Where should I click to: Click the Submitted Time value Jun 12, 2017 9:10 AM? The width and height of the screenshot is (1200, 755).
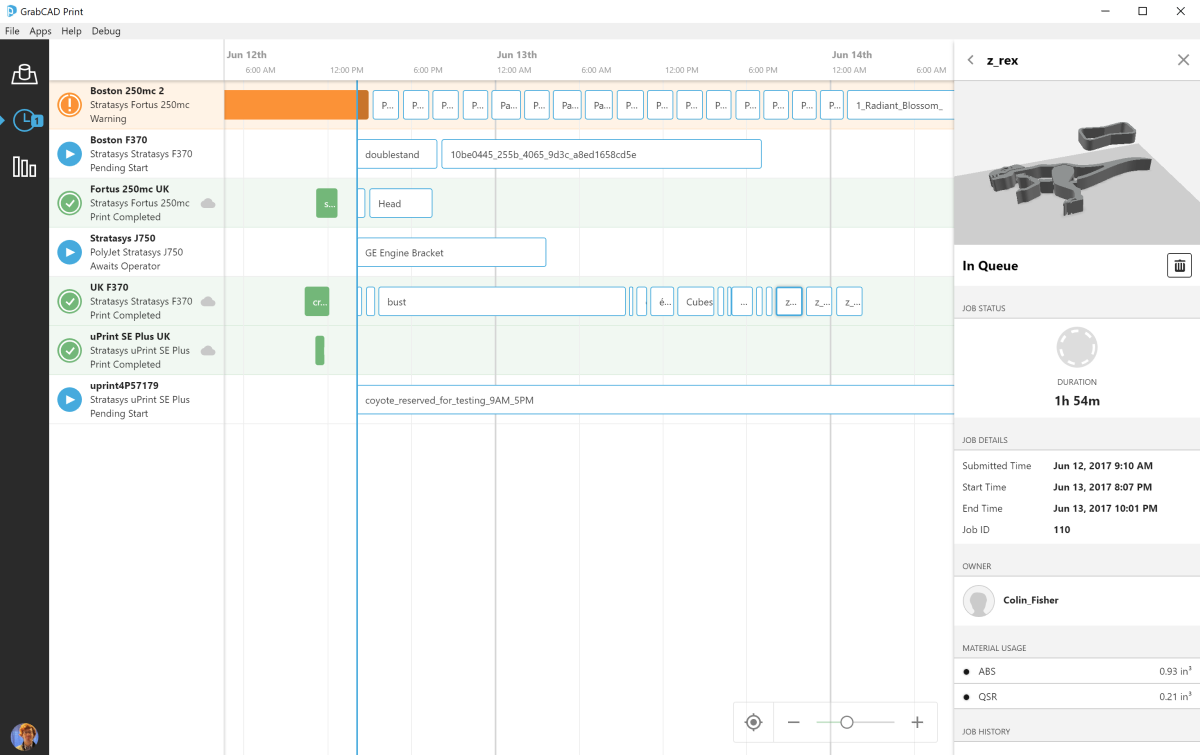(x=1103, y=466)
